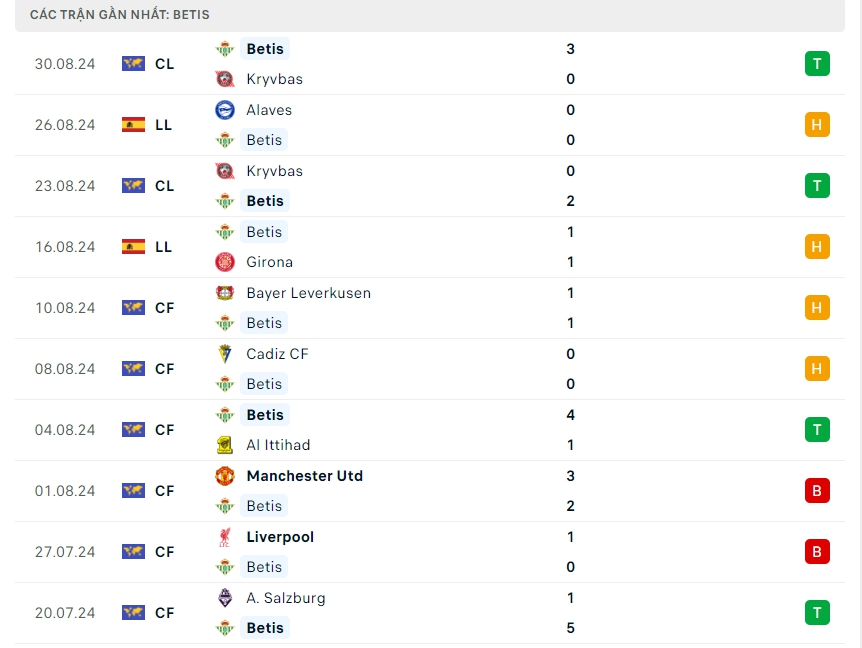Click the Bayer Leverkusen logo

[x=224, y=293]
